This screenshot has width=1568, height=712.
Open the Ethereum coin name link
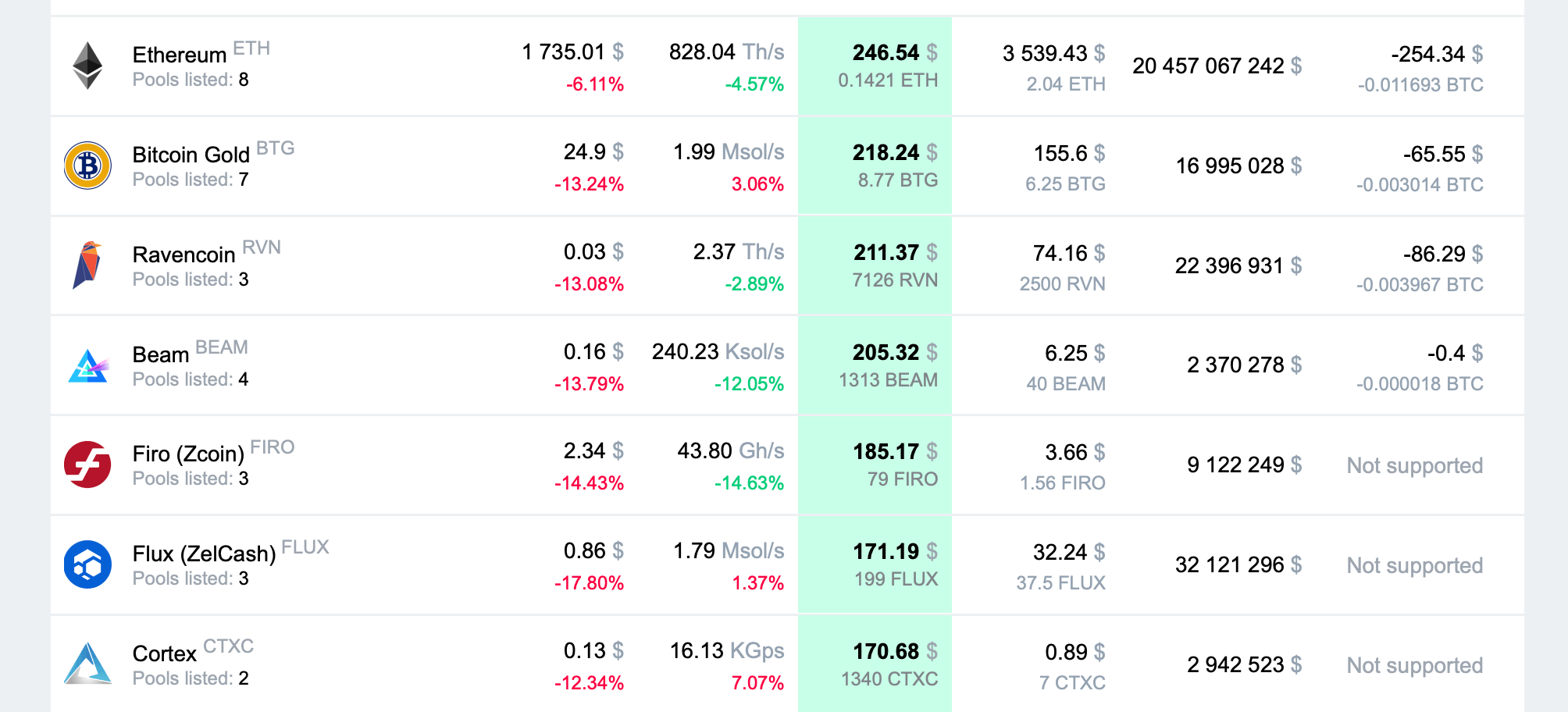pyautogui.click(x=180, y=55)
